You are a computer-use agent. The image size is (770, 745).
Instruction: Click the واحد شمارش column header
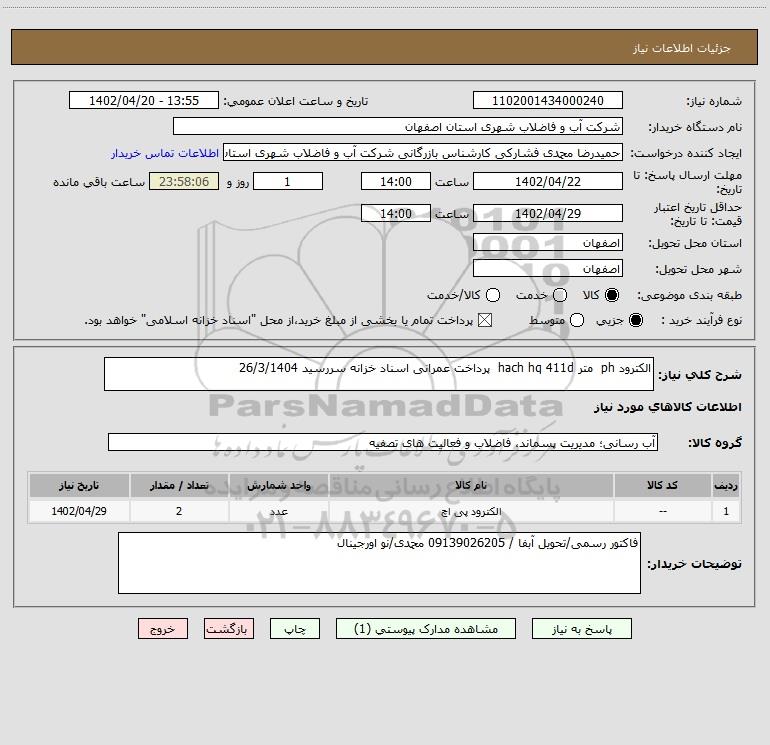[278, 485]
